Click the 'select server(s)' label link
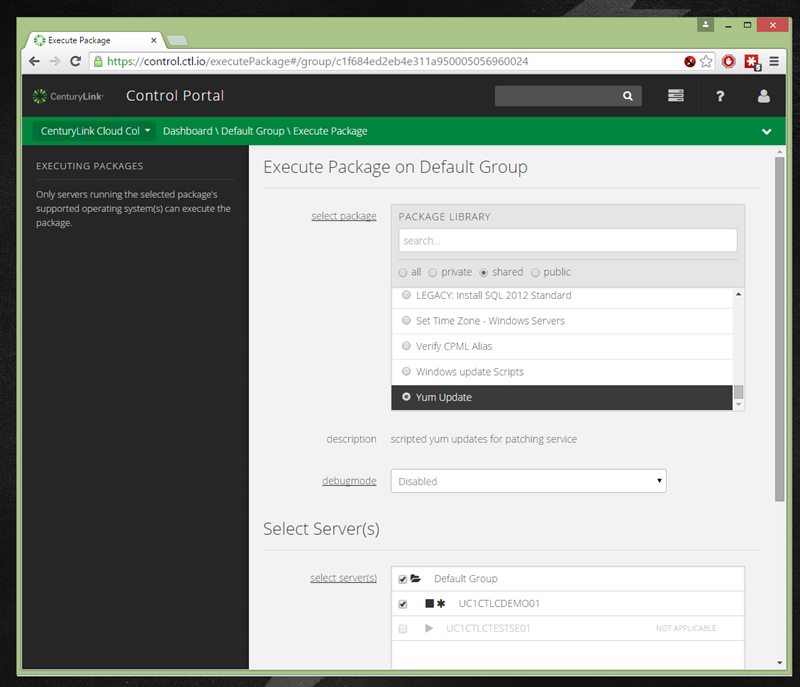This screenshot has width=800, height=687. tap(343, 577)
